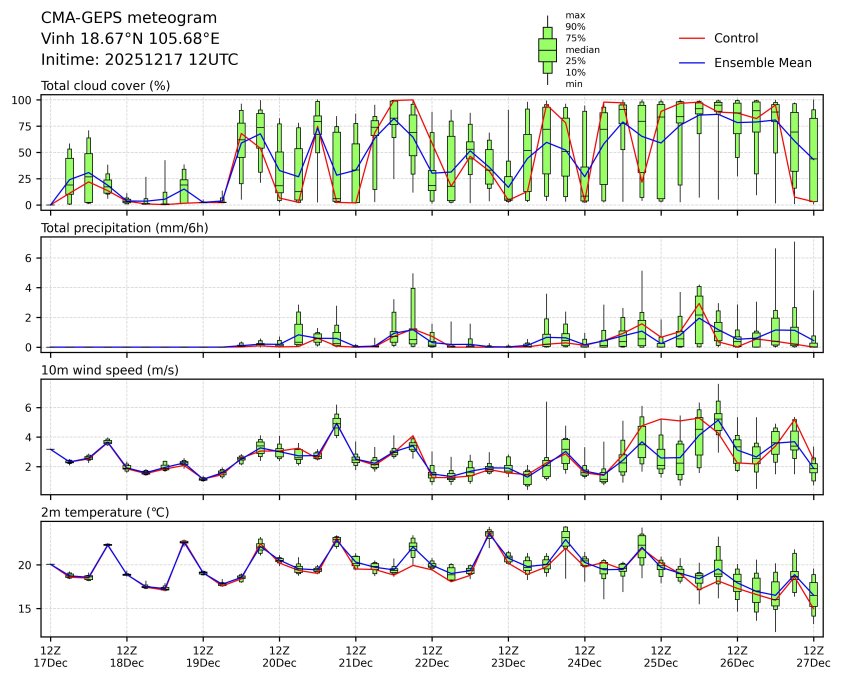This screenshot has height=680, width=842.
Task: Click the 12Z 17Dec time axis label
Action: [50, 656]
